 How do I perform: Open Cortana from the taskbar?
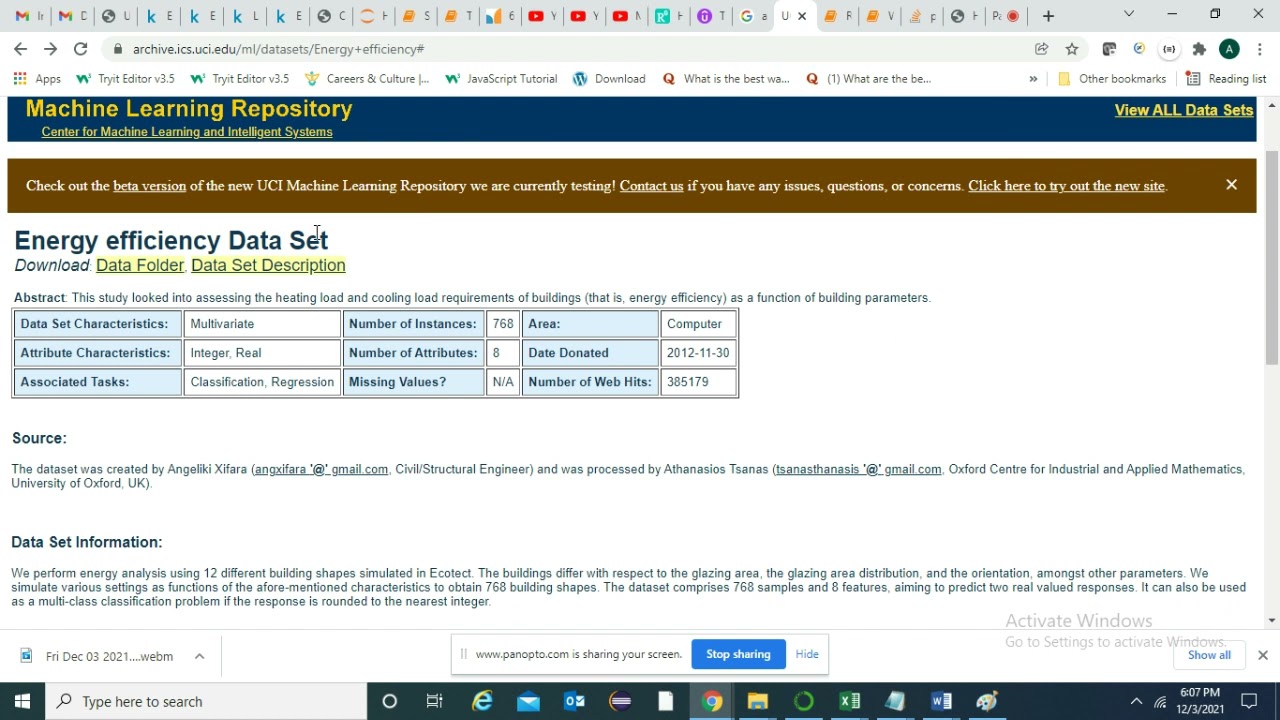tap(389, 701)
